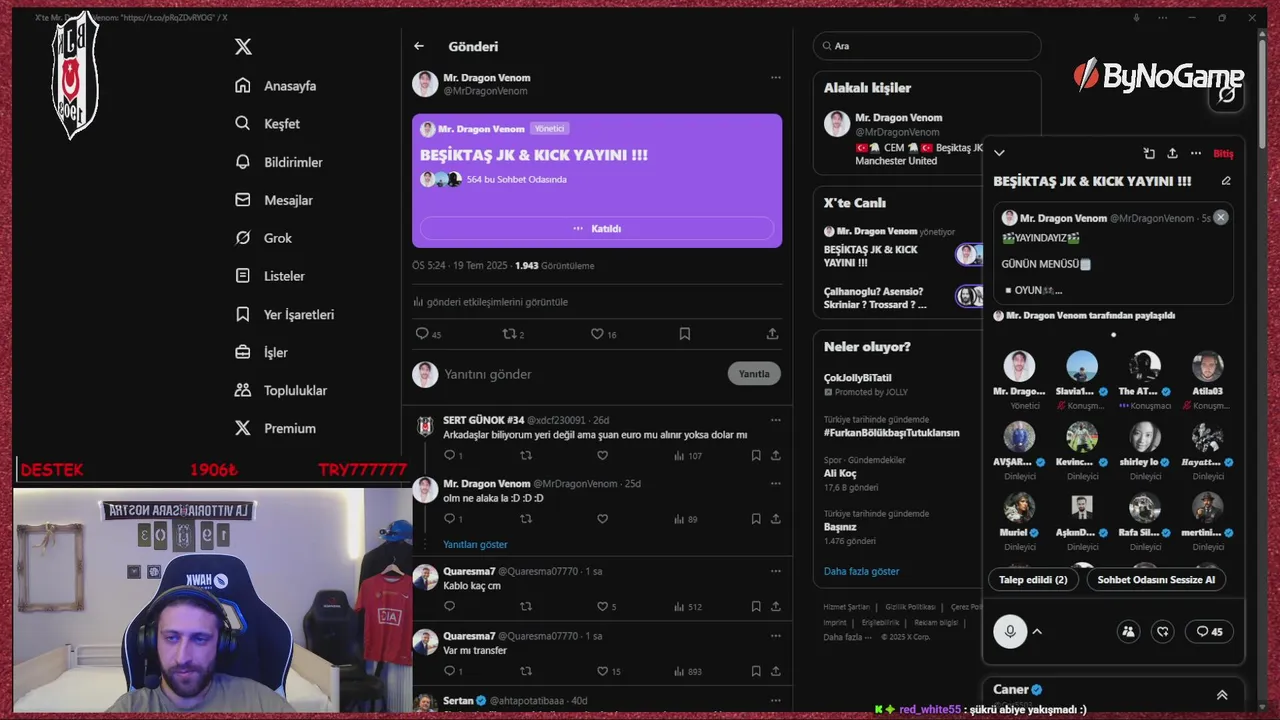The height and width of the screenshot is (720, 1280).
Task: Expand microphone options caret in Space
Action: tap(1037, 631)
